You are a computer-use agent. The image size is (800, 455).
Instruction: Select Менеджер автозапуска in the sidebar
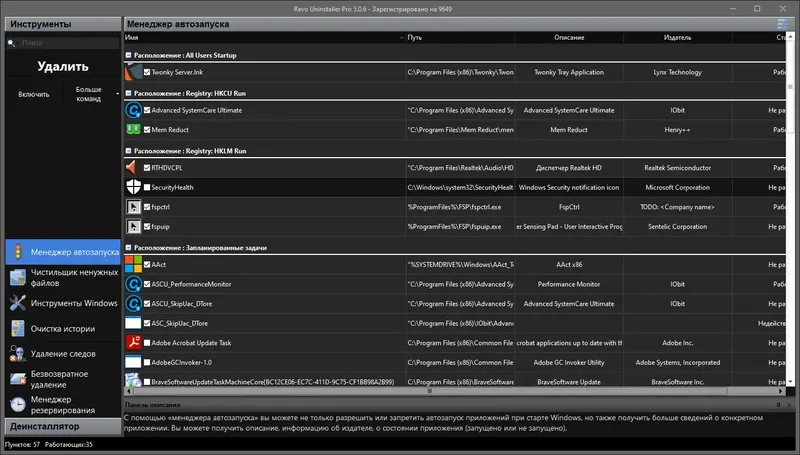[x=63, y=252]
